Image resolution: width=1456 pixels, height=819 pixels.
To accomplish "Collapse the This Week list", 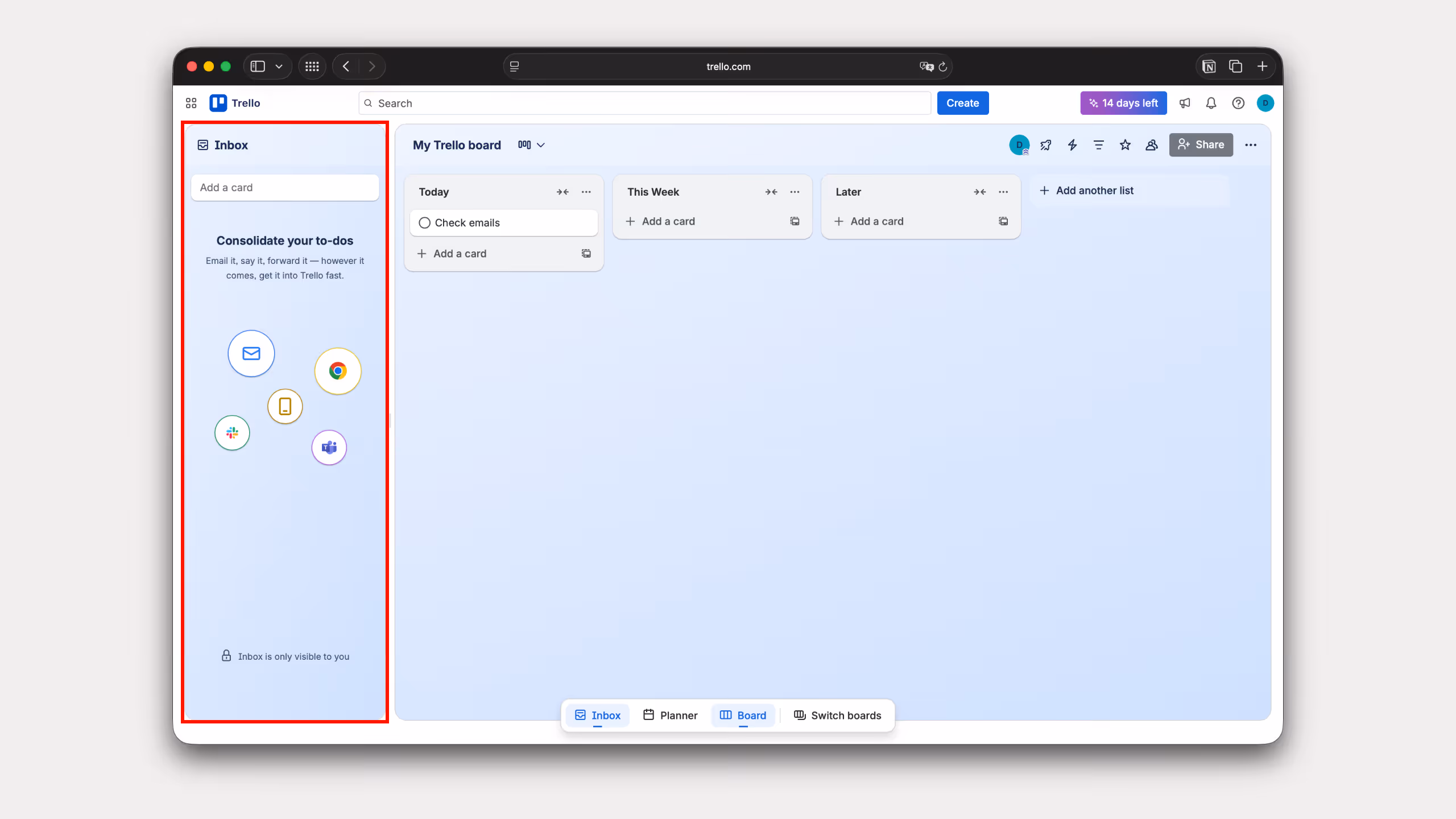I will 771,192.
